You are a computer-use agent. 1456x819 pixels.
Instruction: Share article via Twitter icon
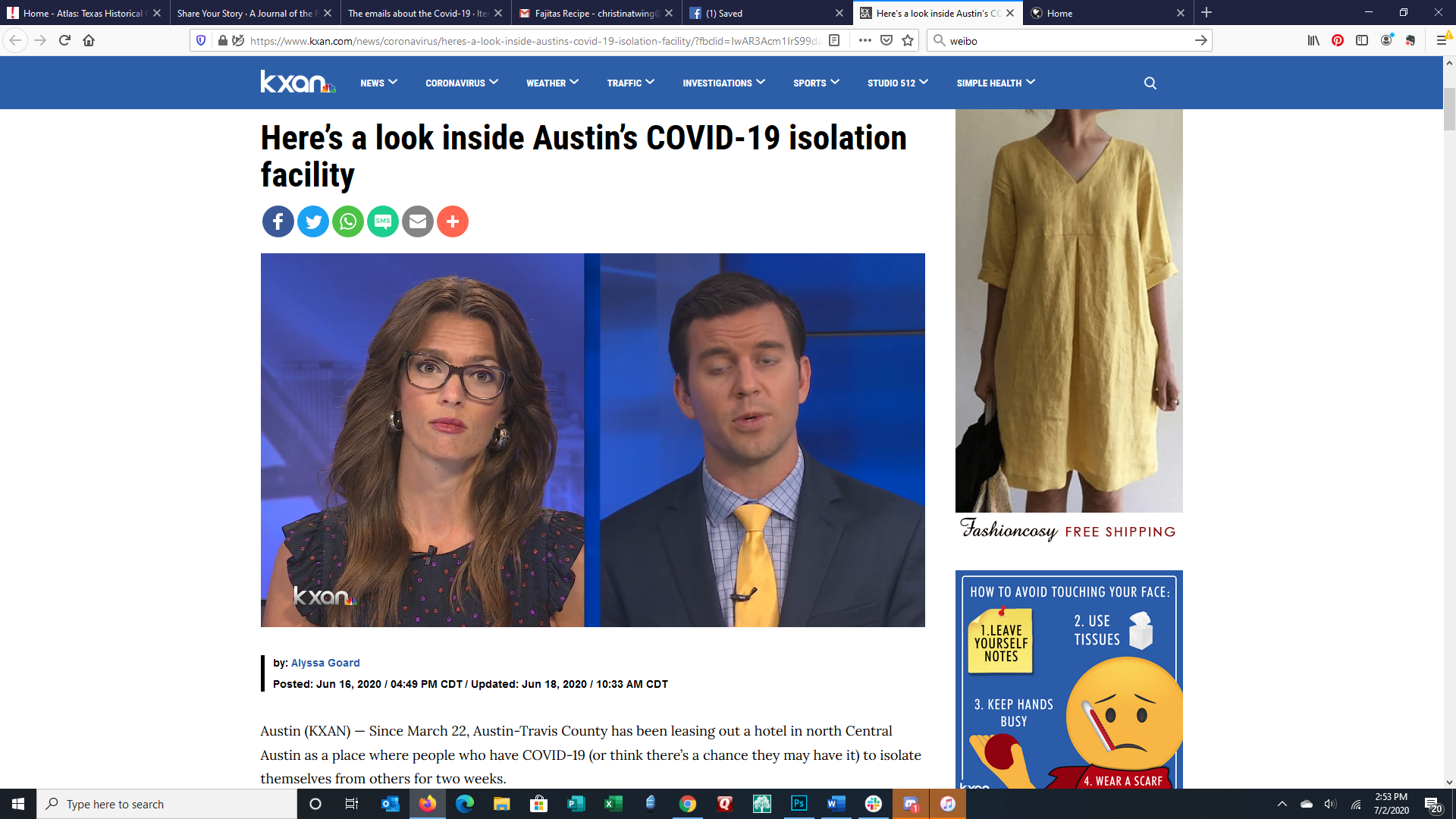pos(312,221)
